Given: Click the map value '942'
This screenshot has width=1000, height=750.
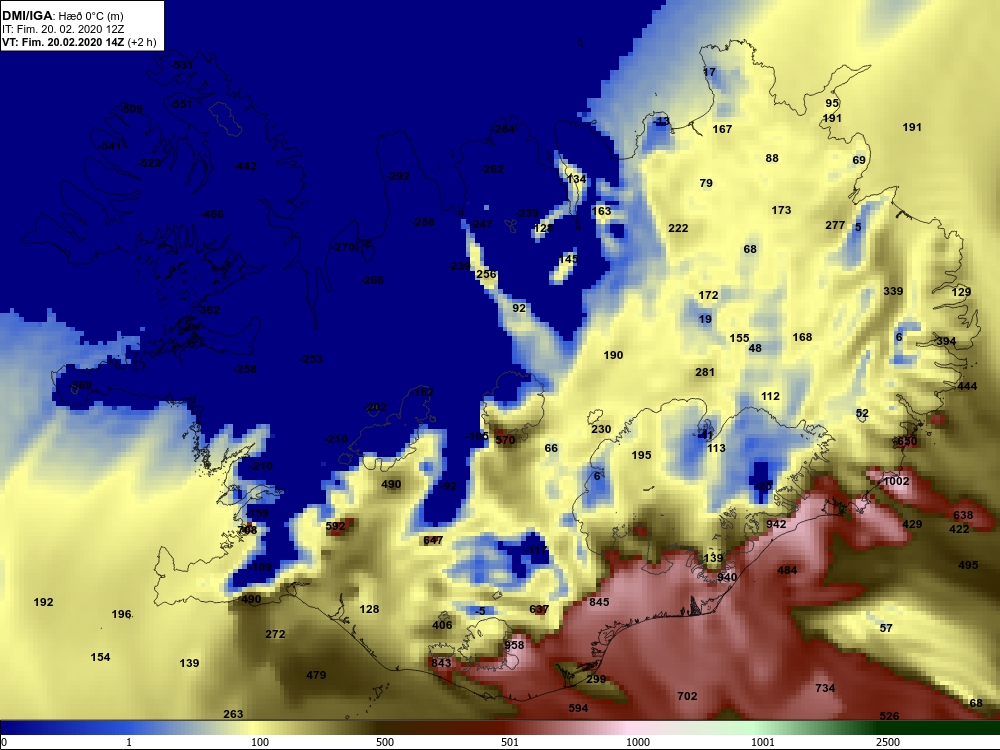Looking at the screenshot, I should click(776, 524).
